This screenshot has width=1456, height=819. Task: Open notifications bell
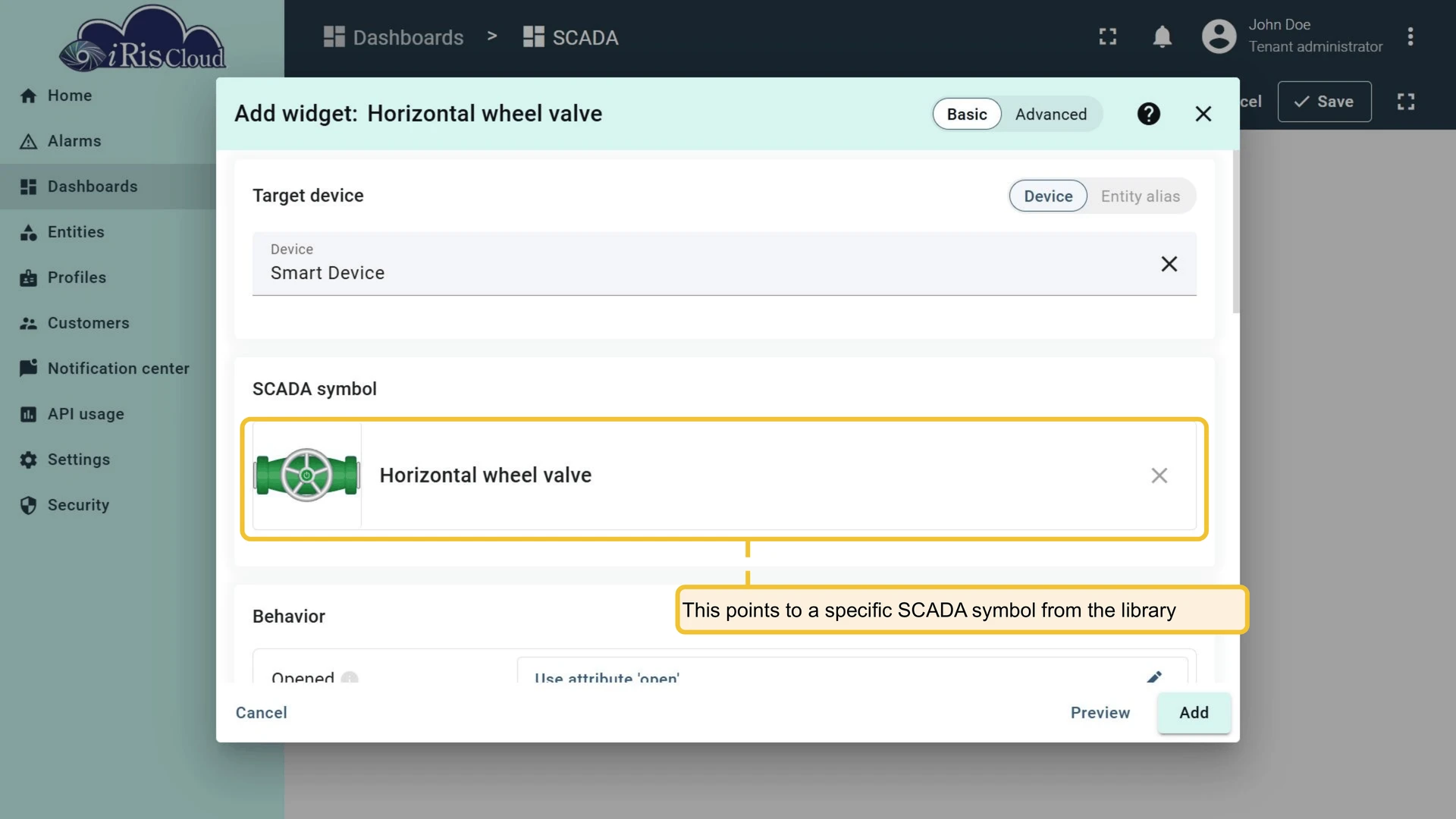(x=1162, y=36)
